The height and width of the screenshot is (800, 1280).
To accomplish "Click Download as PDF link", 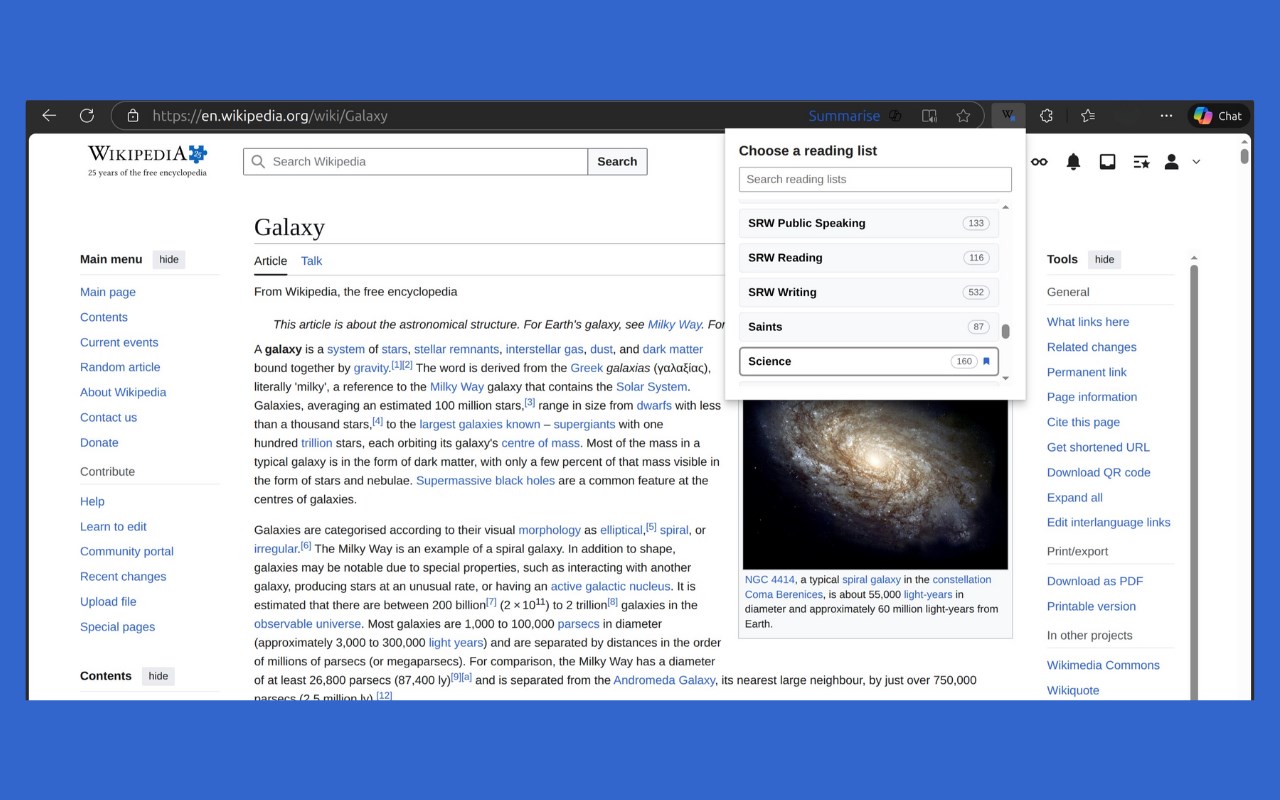I will click(x=1095, y=581).
